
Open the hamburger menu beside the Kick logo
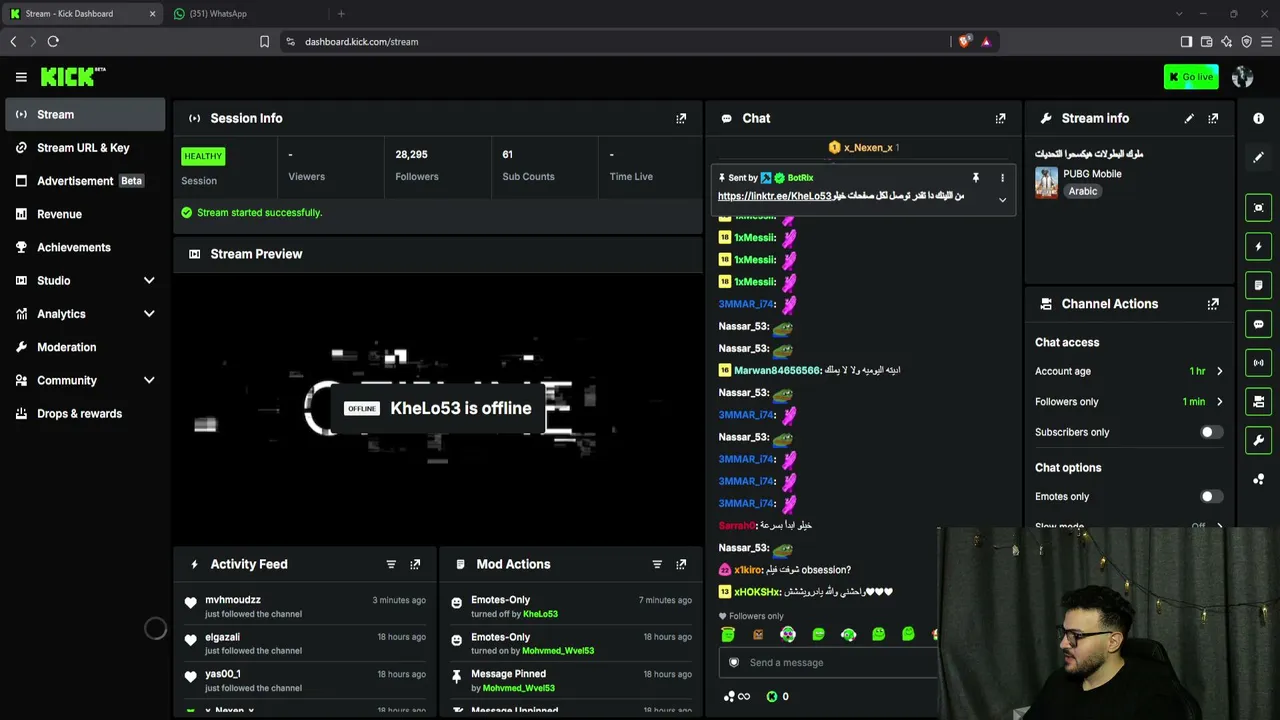pos(21,77)
